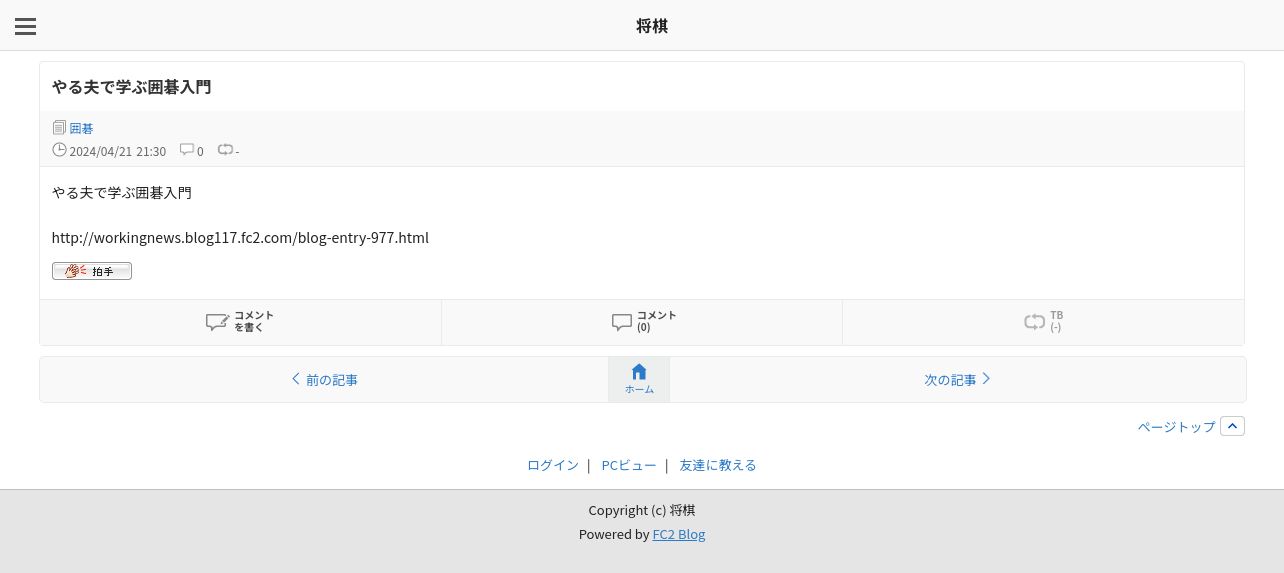Switch to PCビュー
1284x573 pixels.
629,465
